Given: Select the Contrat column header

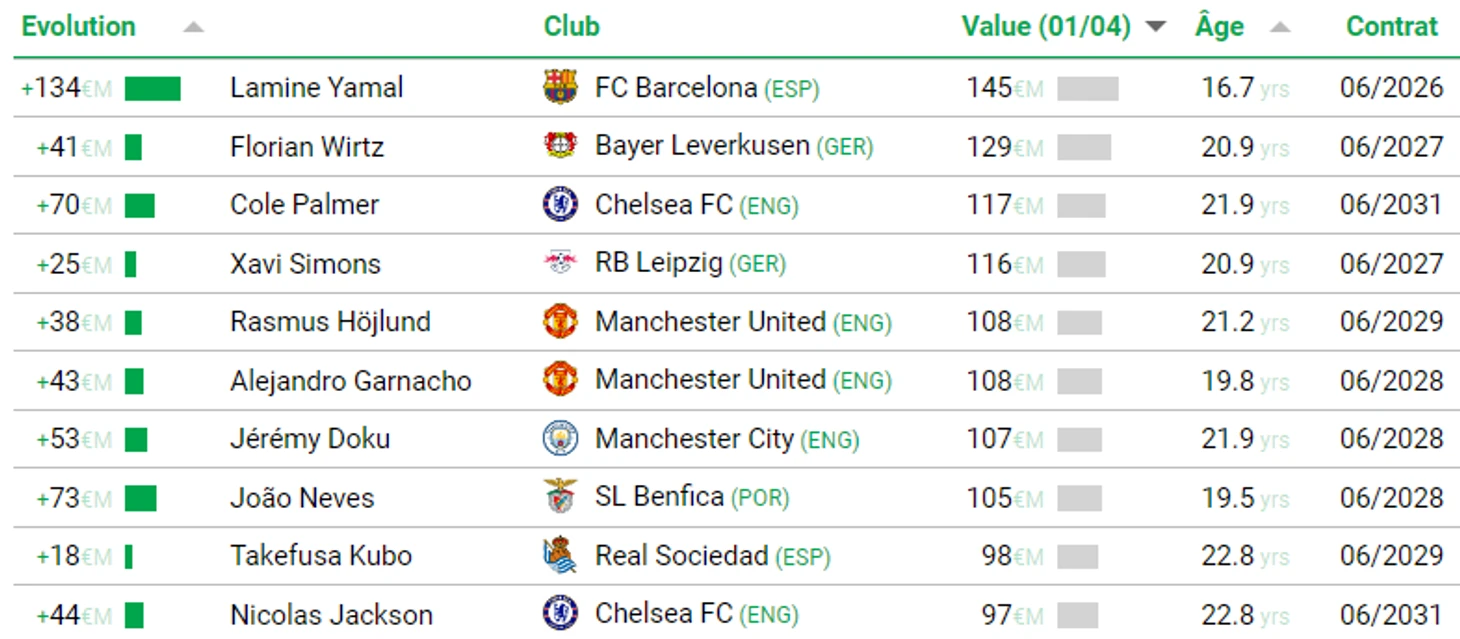Looking at the screenshot, I should click(x=1392, y=27).
